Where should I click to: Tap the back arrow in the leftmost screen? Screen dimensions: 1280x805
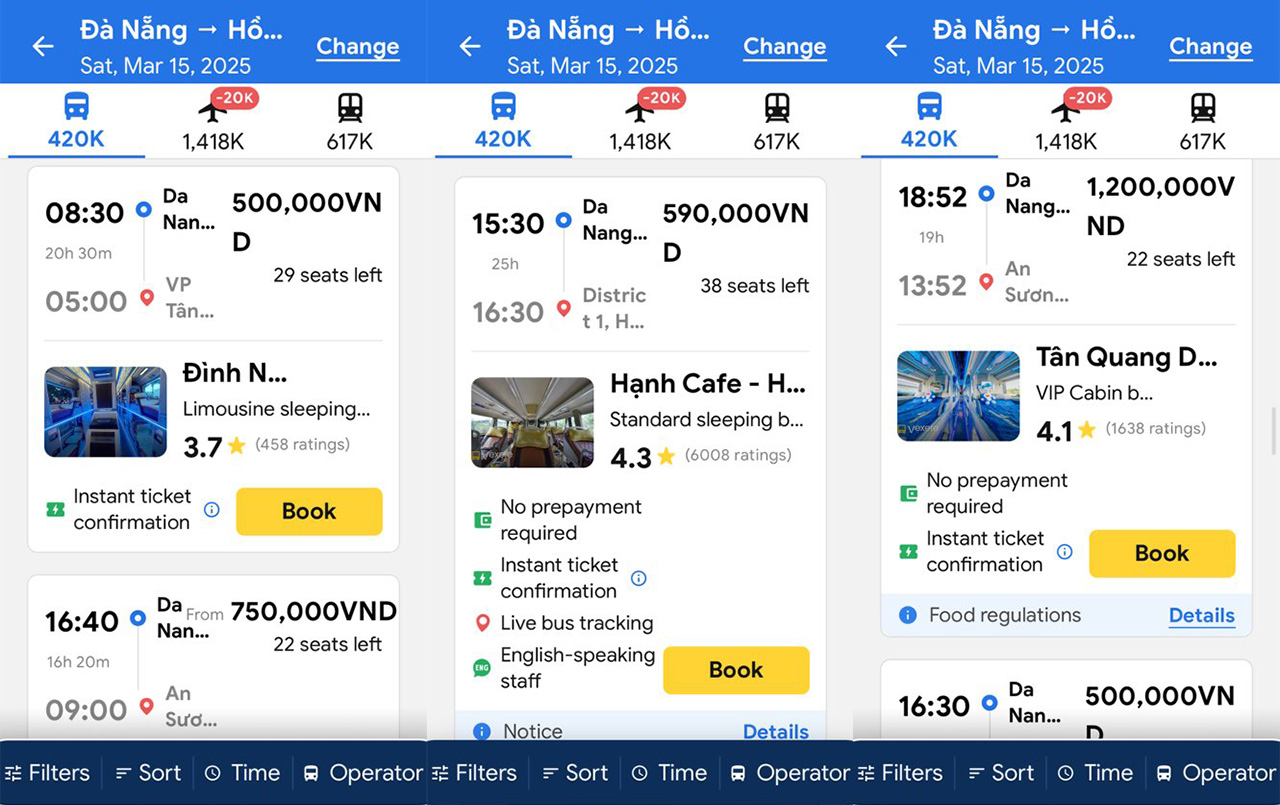[x=42, y=46]
